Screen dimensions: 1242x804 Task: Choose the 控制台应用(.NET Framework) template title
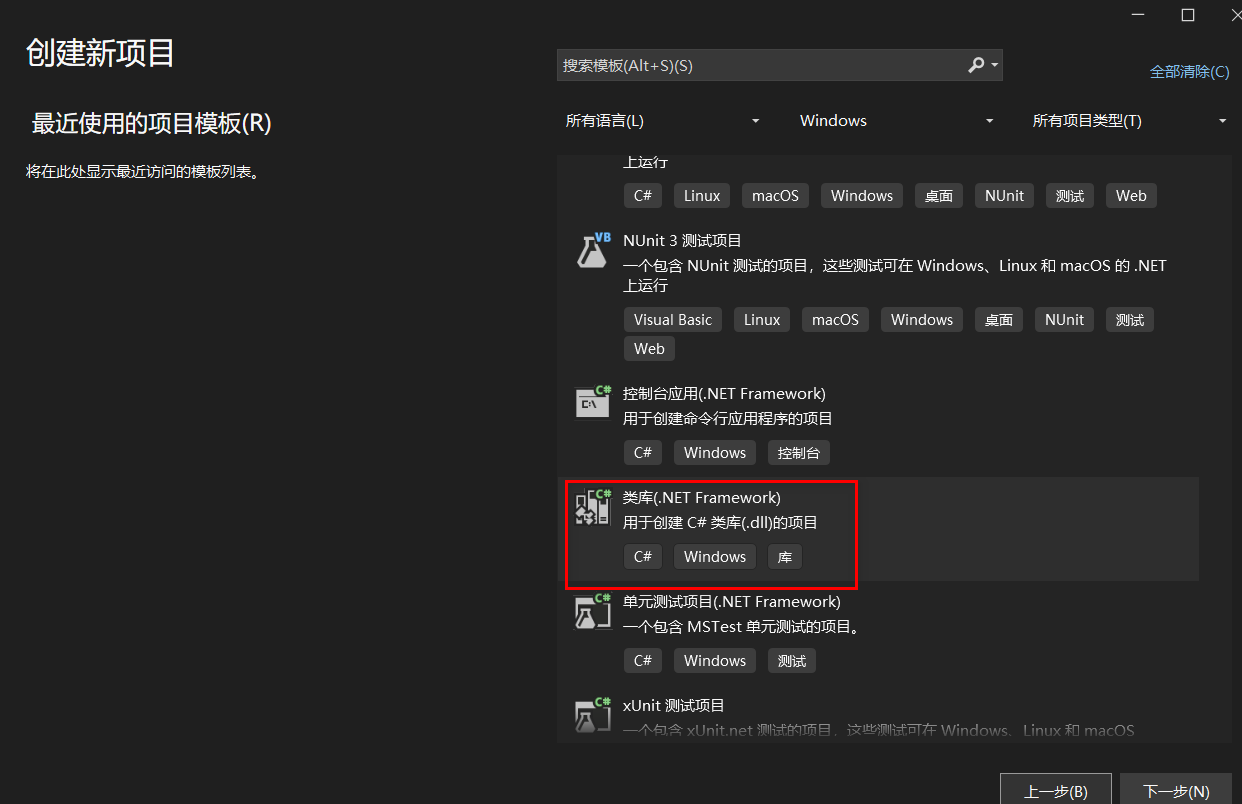pyautogui.click(x=724, y=393)
